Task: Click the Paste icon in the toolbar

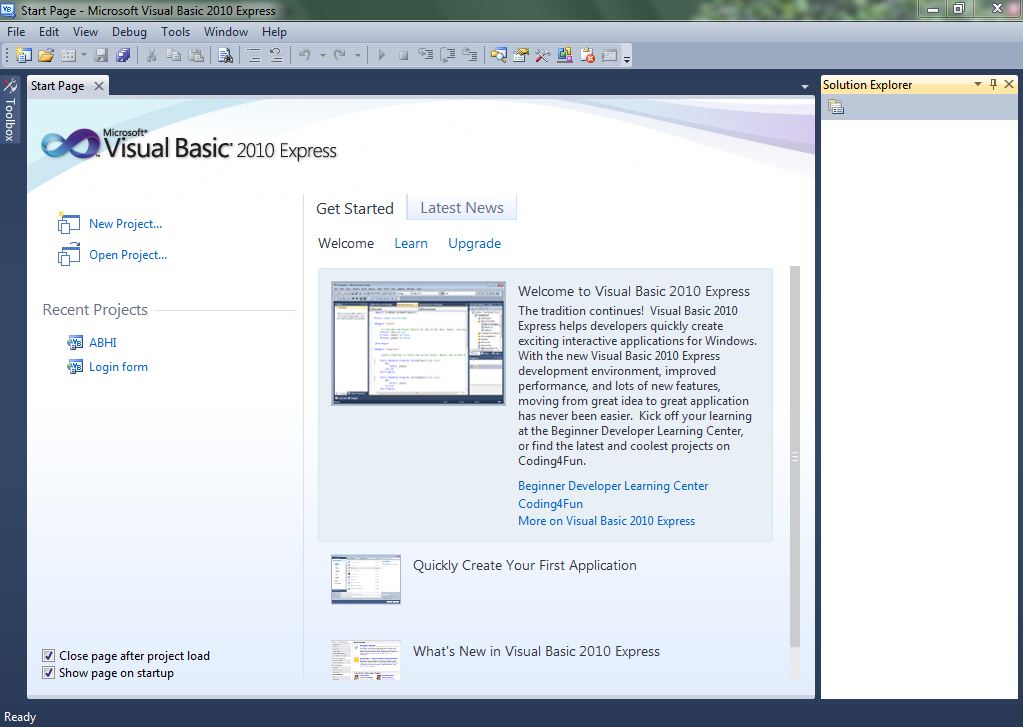Action: click(x=196, y=55)
